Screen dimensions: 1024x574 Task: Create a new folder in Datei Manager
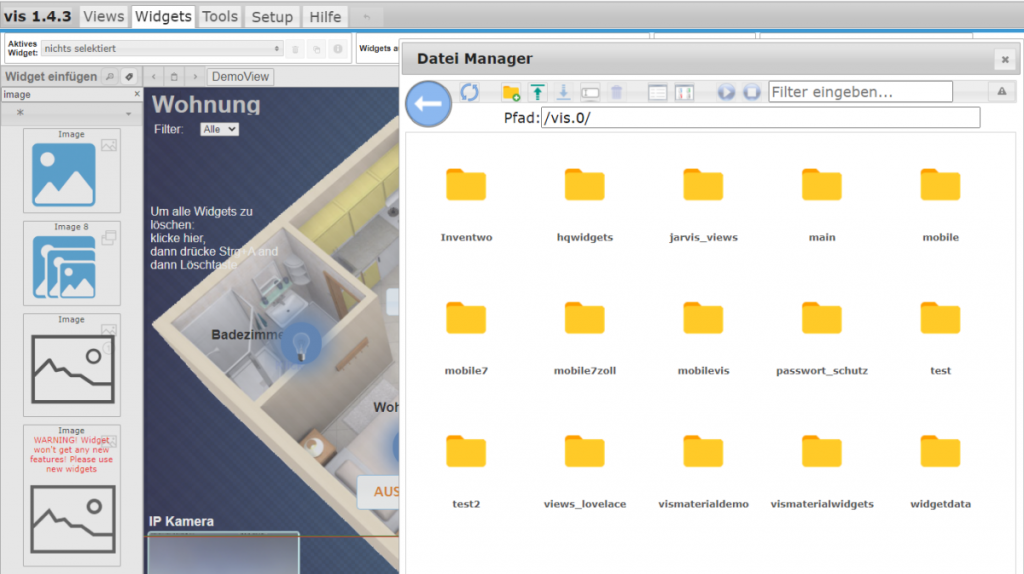coord(511,92)
